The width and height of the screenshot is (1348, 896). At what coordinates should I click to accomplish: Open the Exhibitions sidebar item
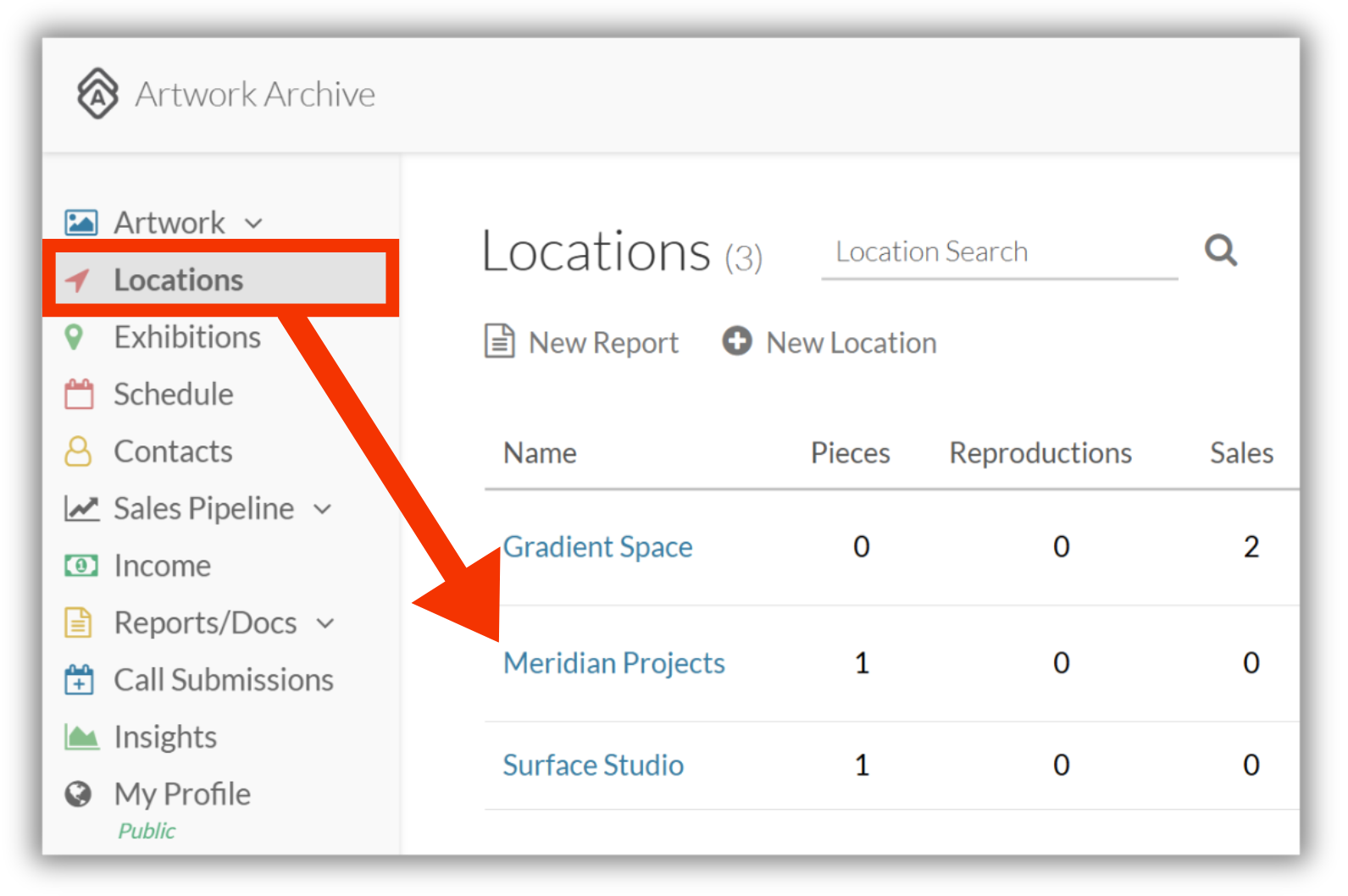click(187, 337)
